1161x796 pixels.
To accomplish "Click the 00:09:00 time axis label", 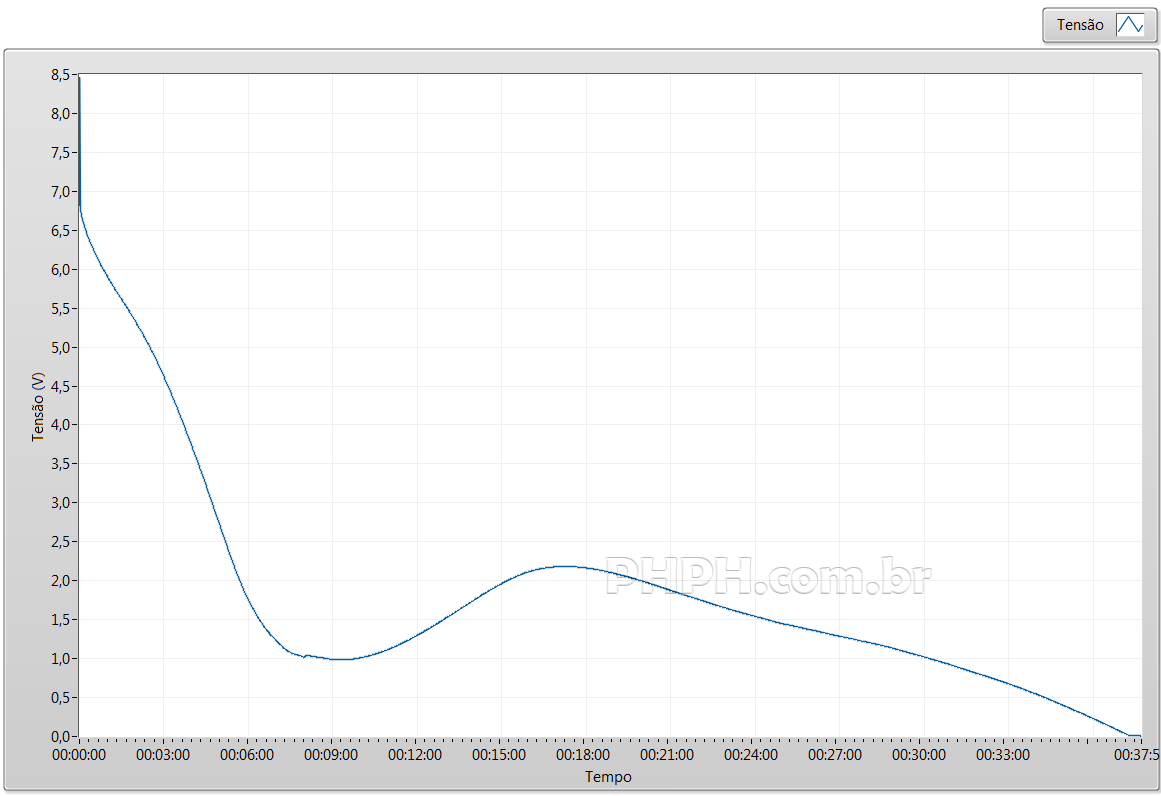I will 331,755.
